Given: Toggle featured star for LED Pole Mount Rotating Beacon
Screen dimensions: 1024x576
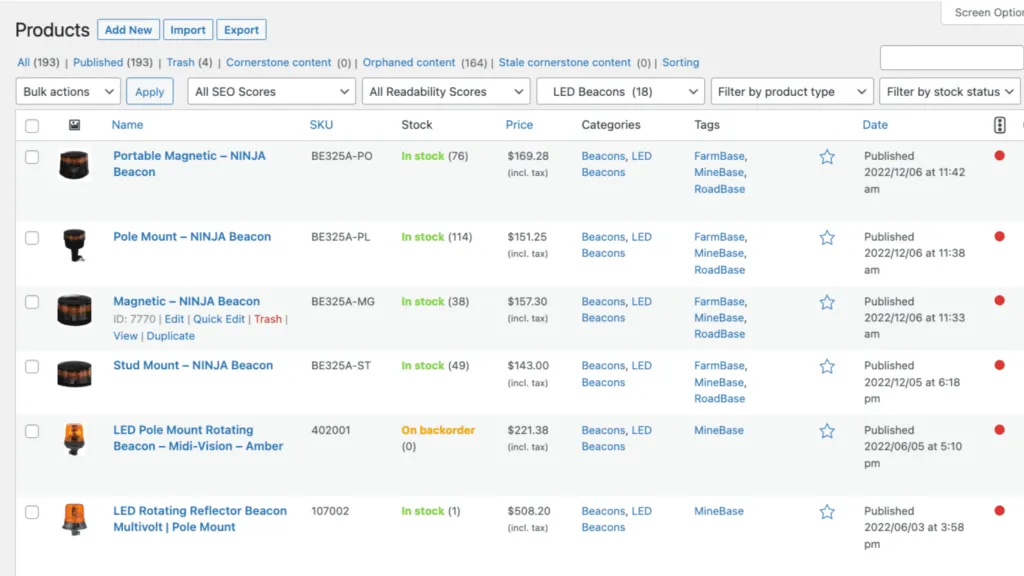Looking at the screenshot, I should pyautogui.click(x=827, y=431).
